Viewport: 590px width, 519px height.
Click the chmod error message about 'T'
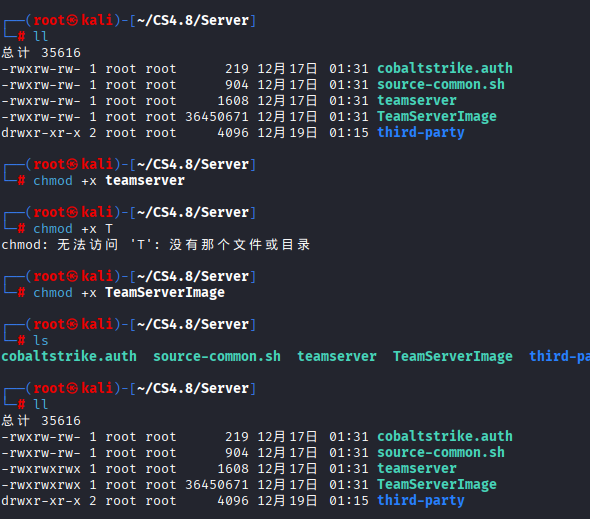tap(156, 245)
